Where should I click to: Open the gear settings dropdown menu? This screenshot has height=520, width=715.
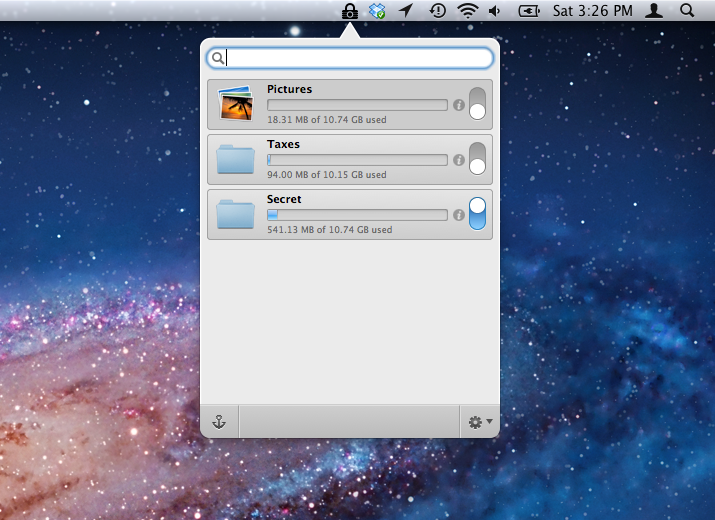click(x=480, y=422)
